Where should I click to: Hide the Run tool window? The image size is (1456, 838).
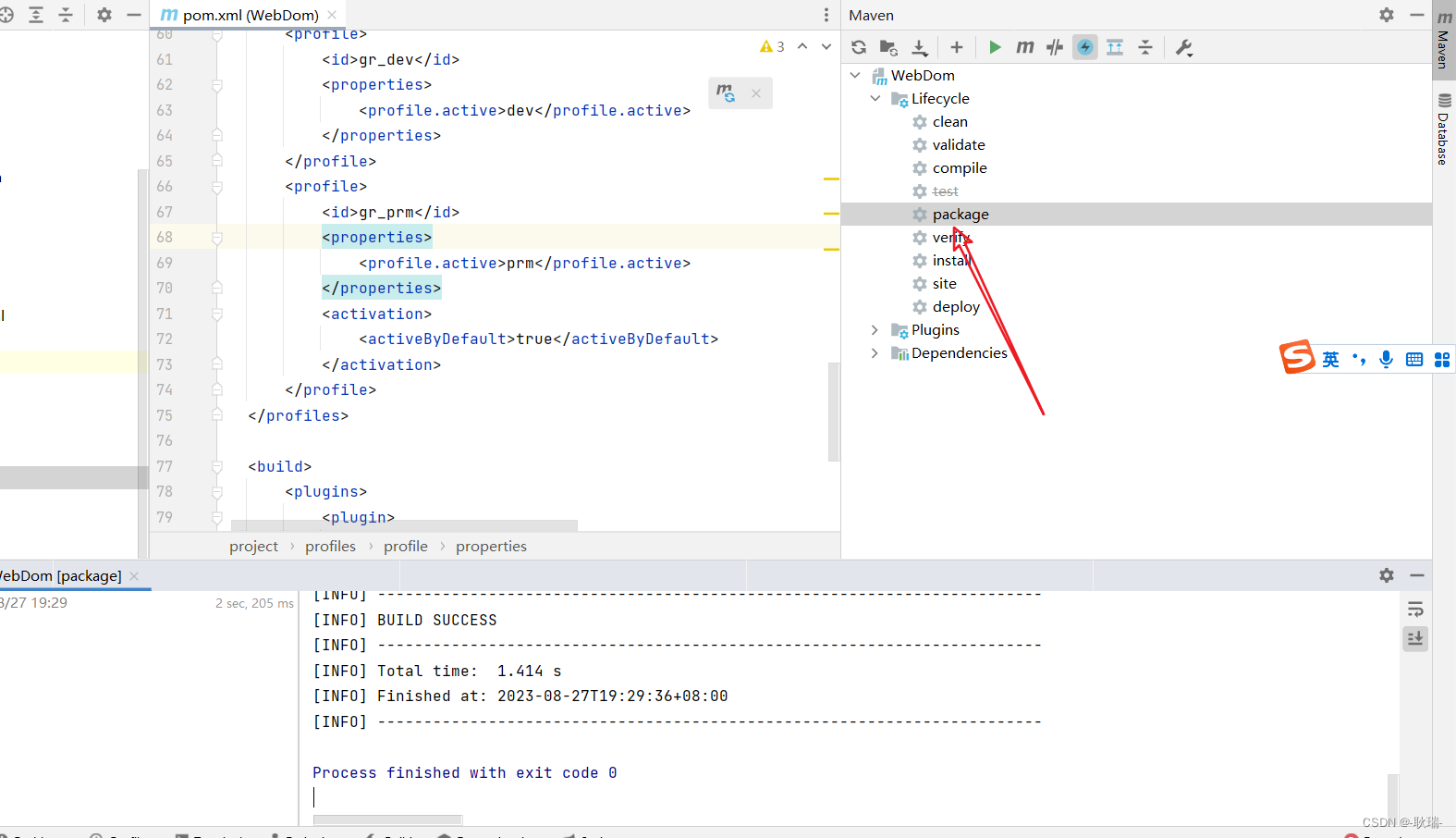[1416, 575]
